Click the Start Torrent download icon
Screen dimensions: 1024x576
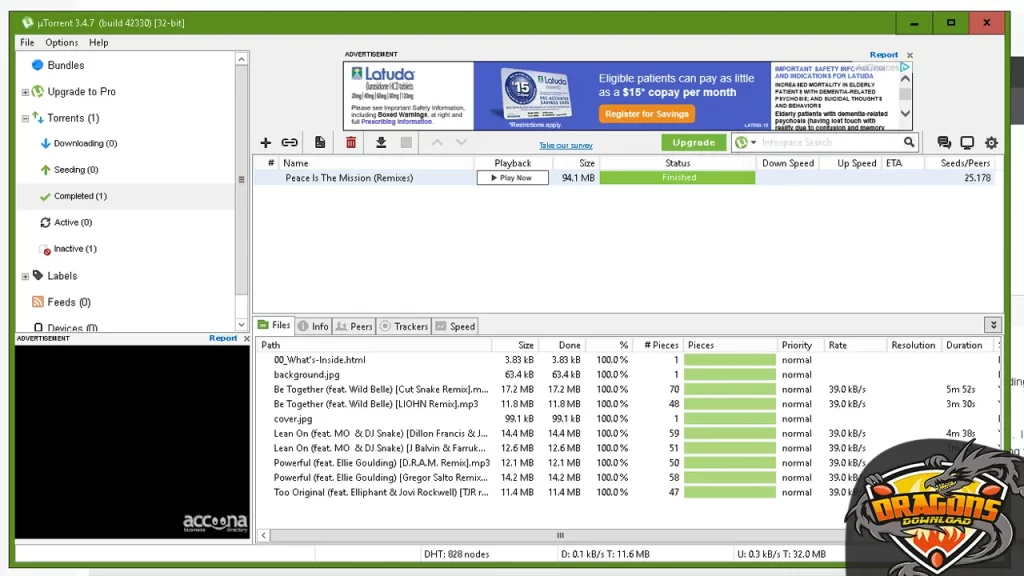coord(381,143)
